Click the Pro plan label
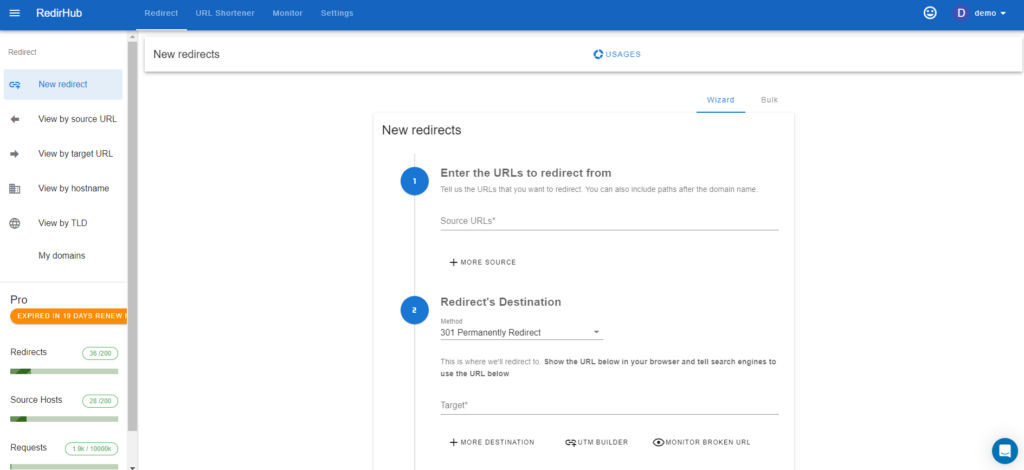The image size is (1024, 470). (x=19, y=300)
